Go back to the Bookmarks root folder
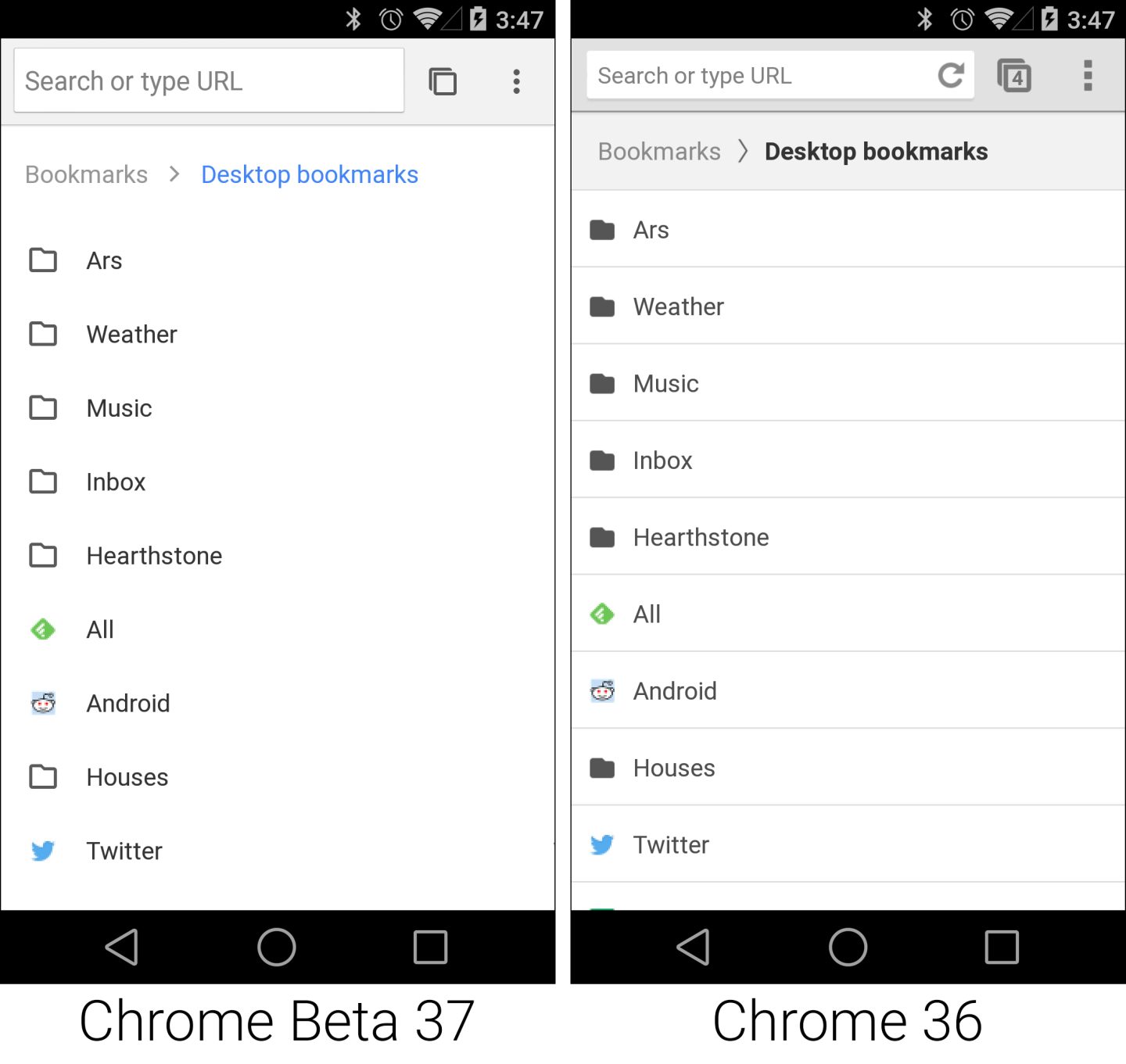 [x=86, y=174]
